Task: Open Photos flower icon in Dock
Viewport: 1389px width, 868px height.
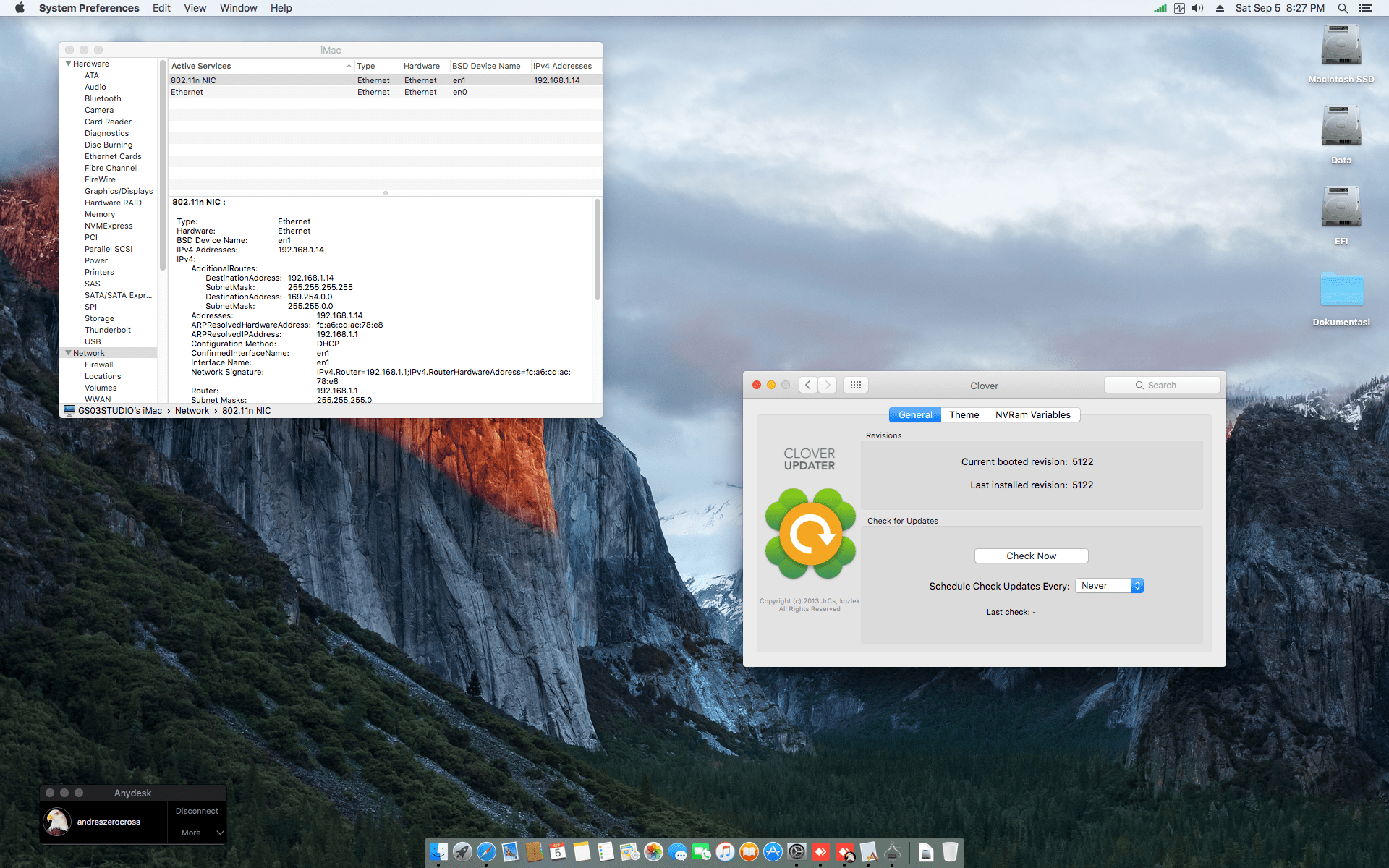Action: (653, 852)
